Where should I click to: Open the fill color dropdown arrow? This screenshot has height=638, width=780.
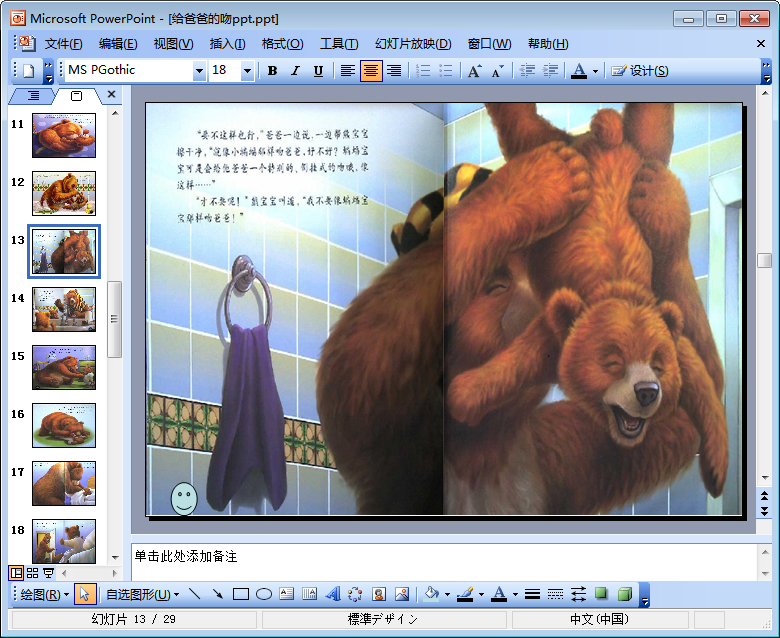click(x=448, y=595)
